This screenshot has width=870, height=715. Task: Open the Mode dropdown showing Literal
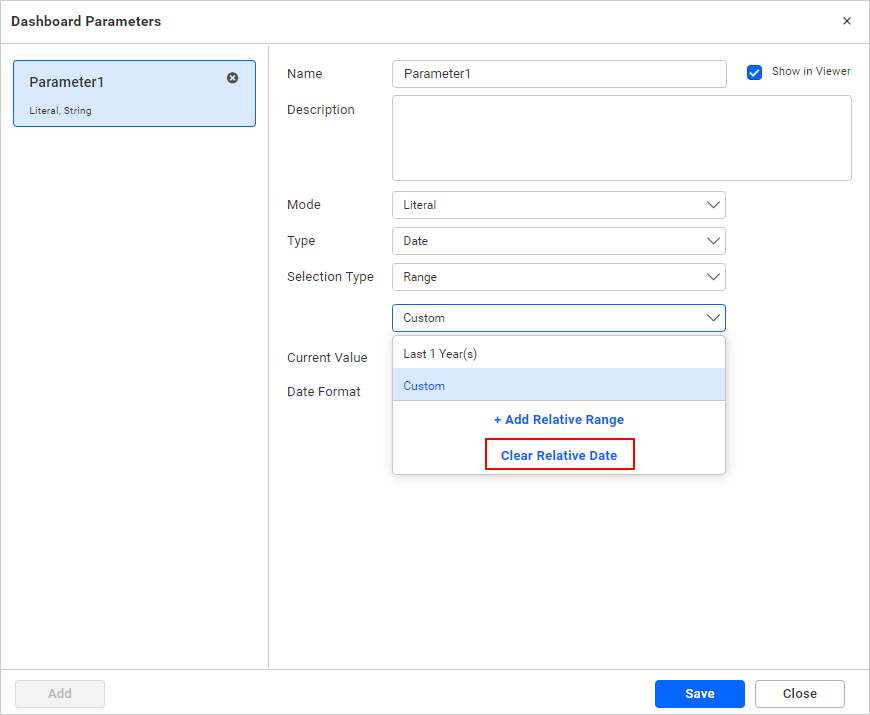(558, 204)
